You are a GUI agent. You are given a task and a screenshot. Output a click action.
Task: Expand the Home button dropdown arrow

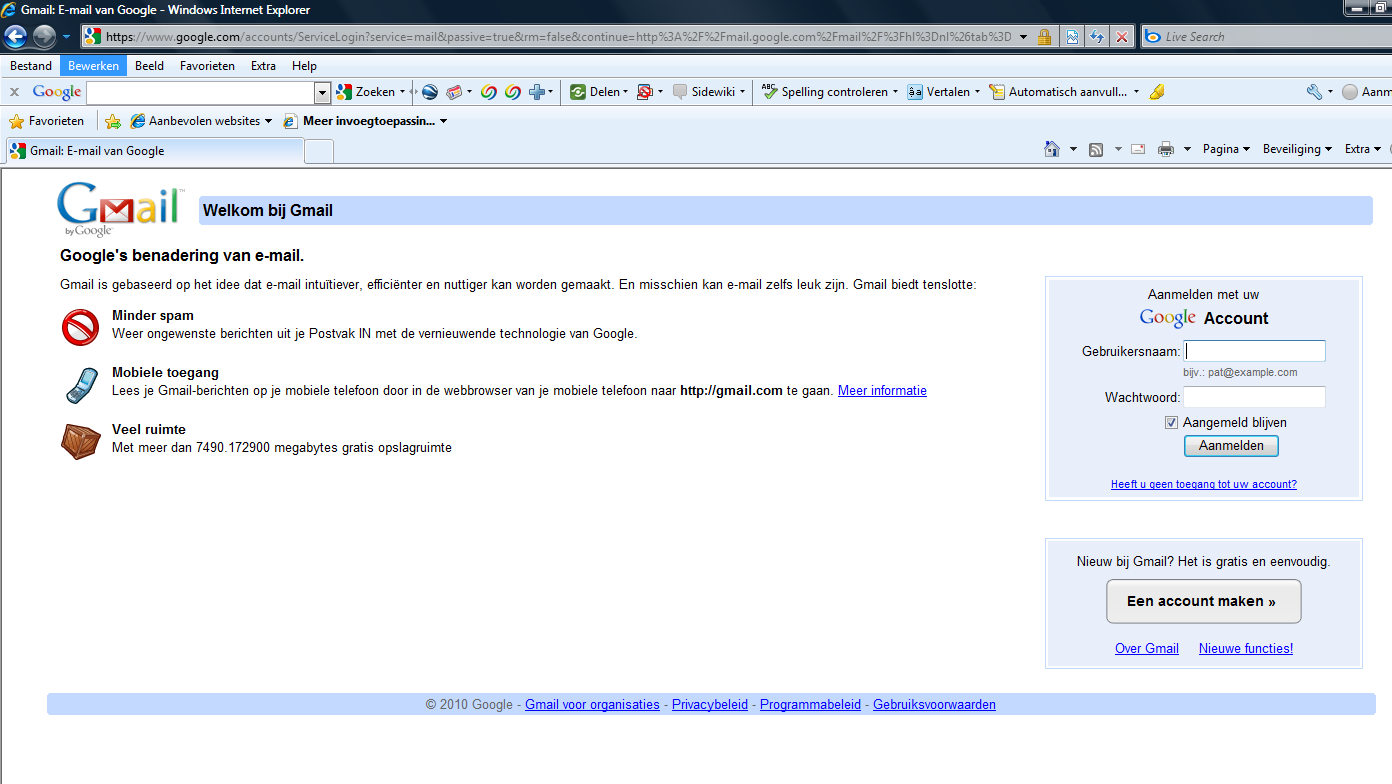point(1073,149)
